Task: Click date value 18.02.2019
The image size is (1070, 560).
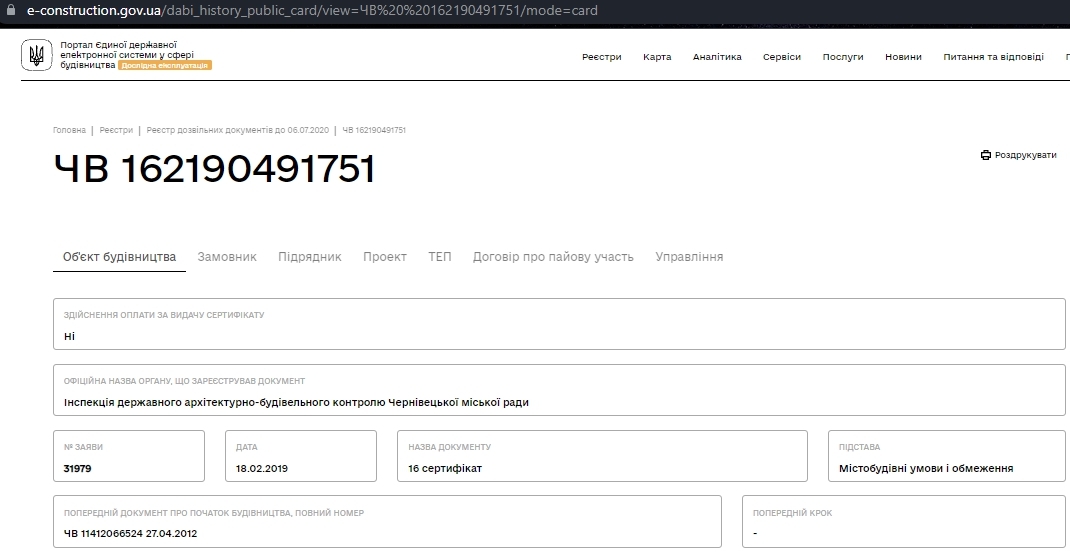Action: 261,469
